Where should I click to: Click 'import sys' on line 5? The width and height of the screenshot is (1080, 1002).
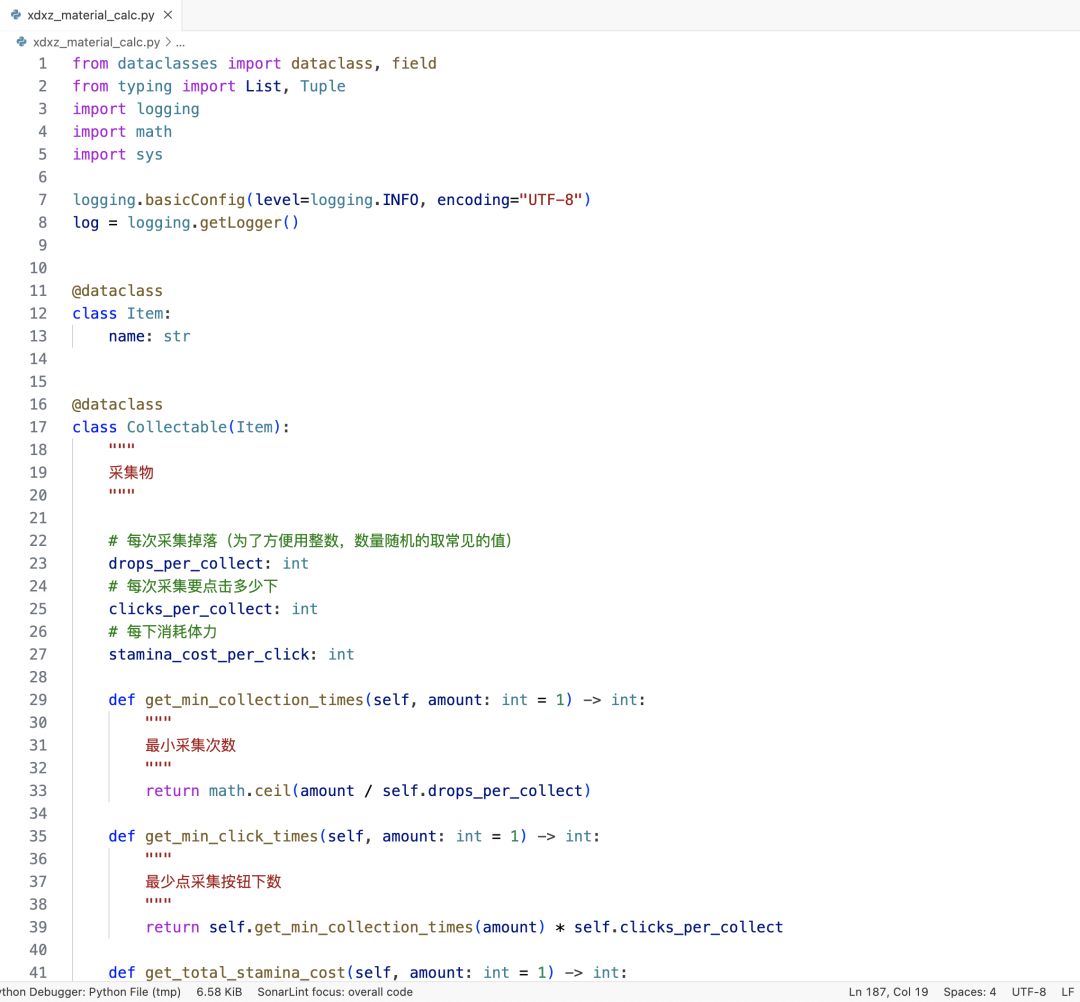118,154
